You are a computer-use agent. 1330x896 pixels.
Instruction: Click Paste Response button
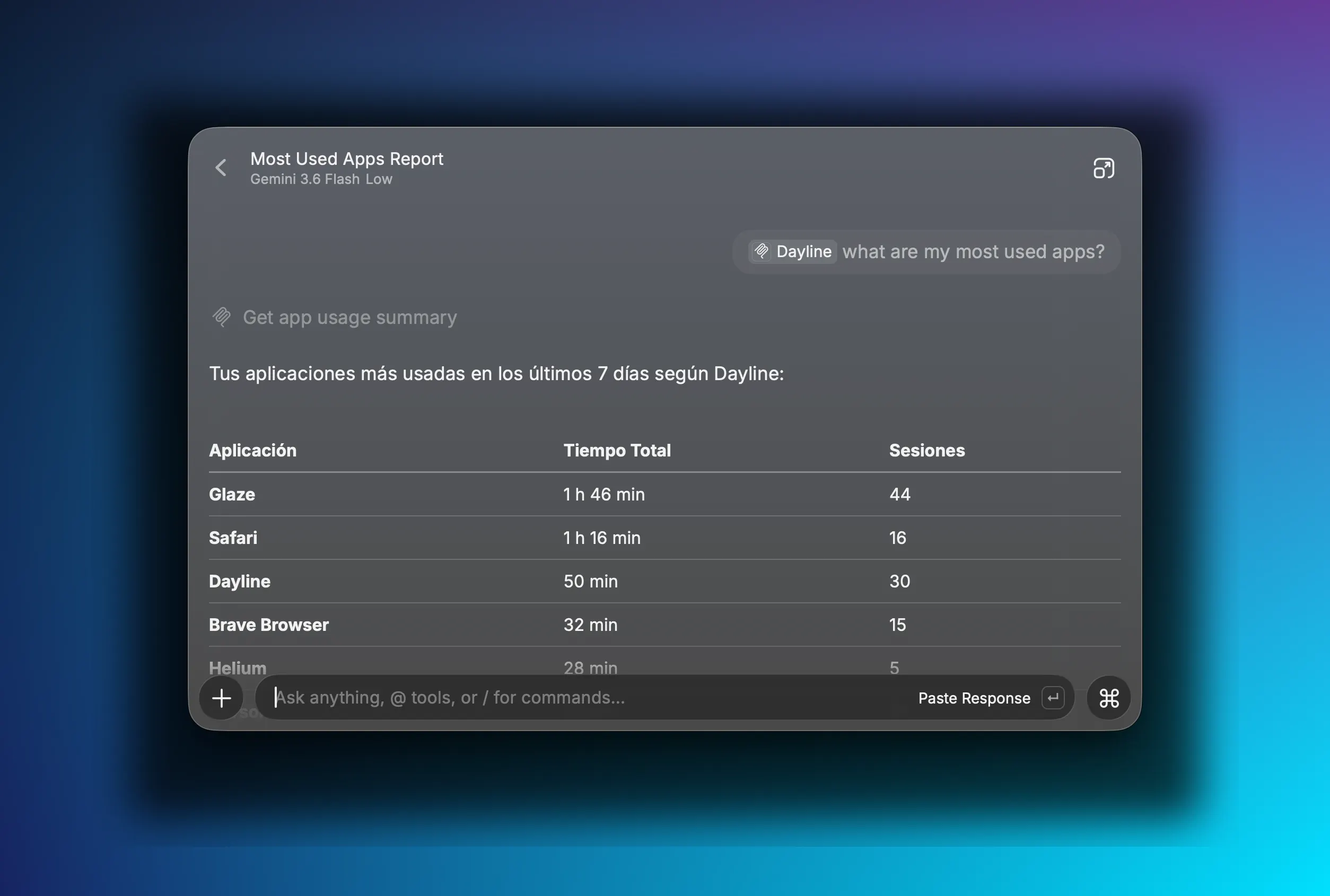coord(974,698)
